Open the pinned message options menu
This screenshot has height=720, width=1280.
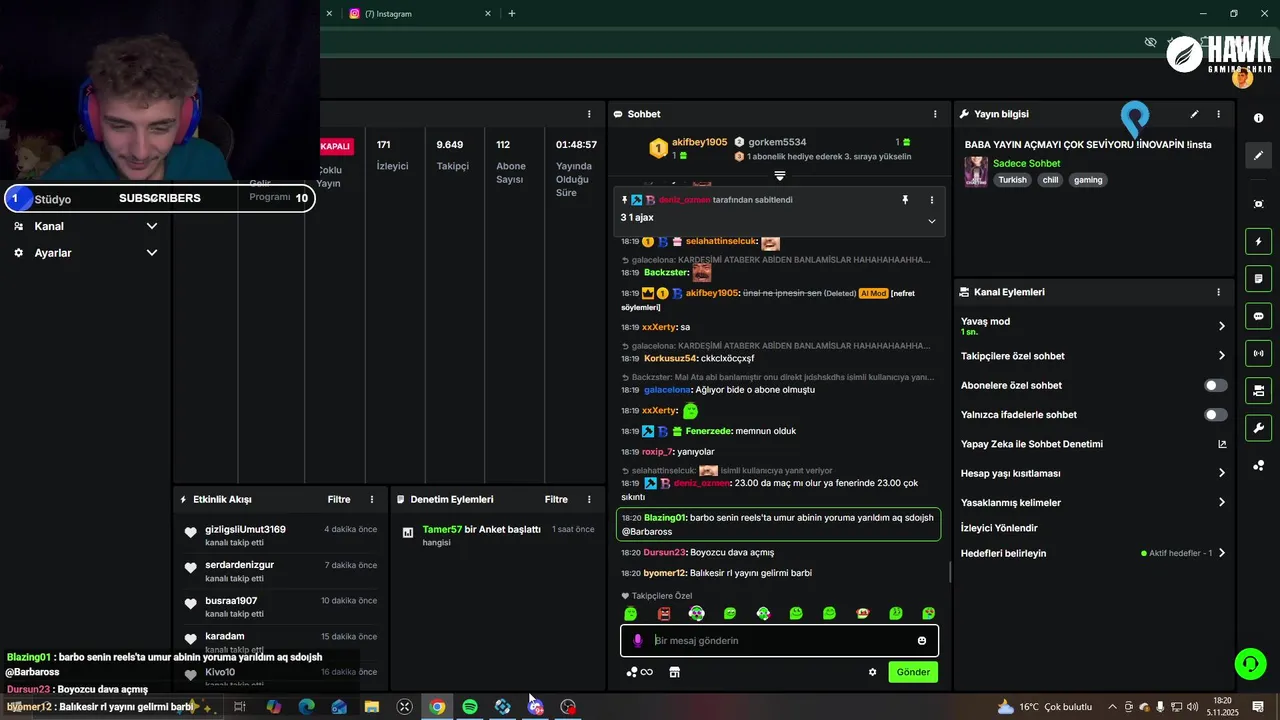[932, 200]
